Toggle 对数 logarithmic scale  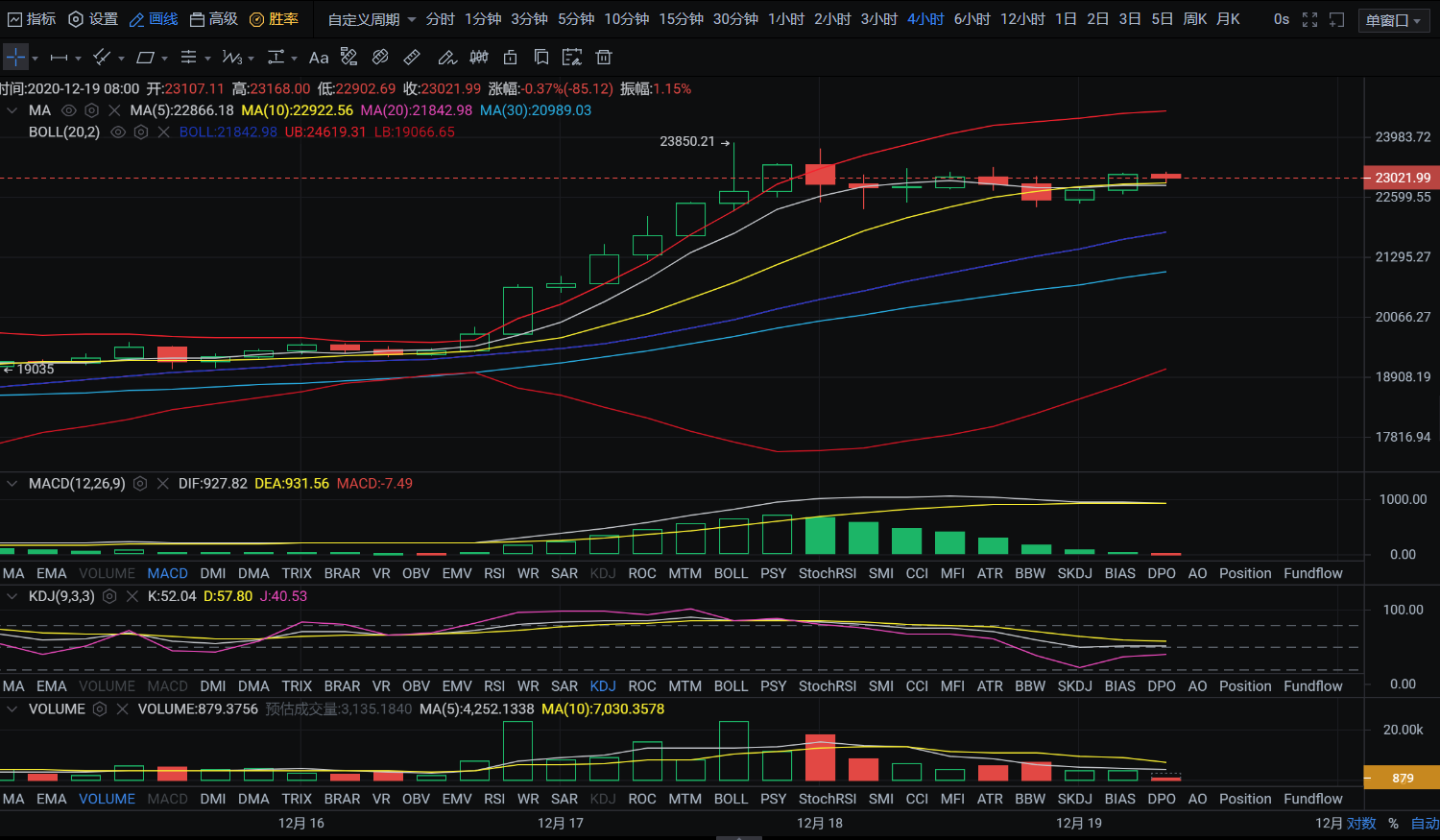[1360, 824]
